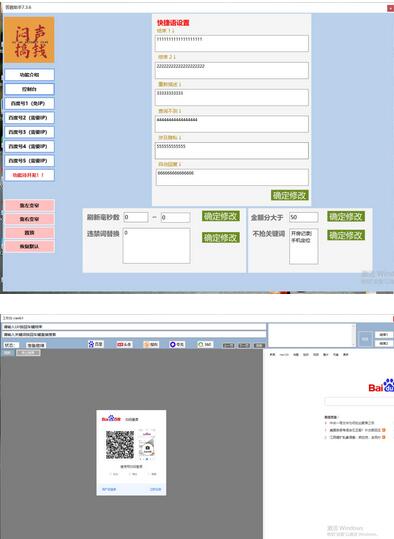Viewport: 394px width, 539px height.
Task: Click the red 功能待开发 sidebar button
Action: (29, 175)
